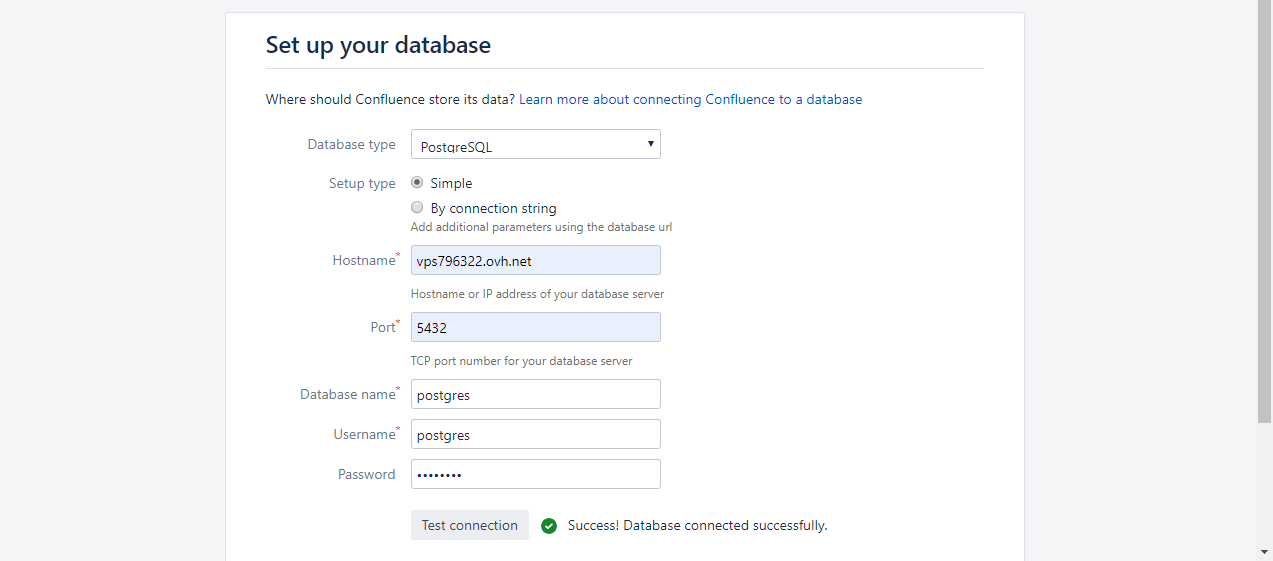Click the Hostname field containing vps796322.ovh.net

(x=535, y=260)
